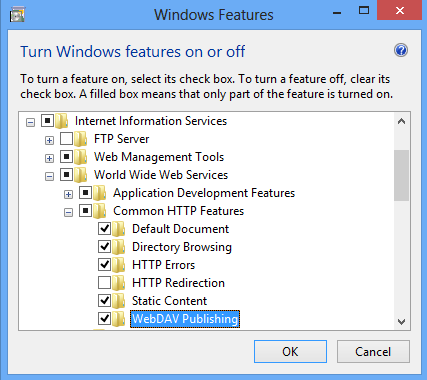Collapse the World Wide Web Services node

(49, 176)
